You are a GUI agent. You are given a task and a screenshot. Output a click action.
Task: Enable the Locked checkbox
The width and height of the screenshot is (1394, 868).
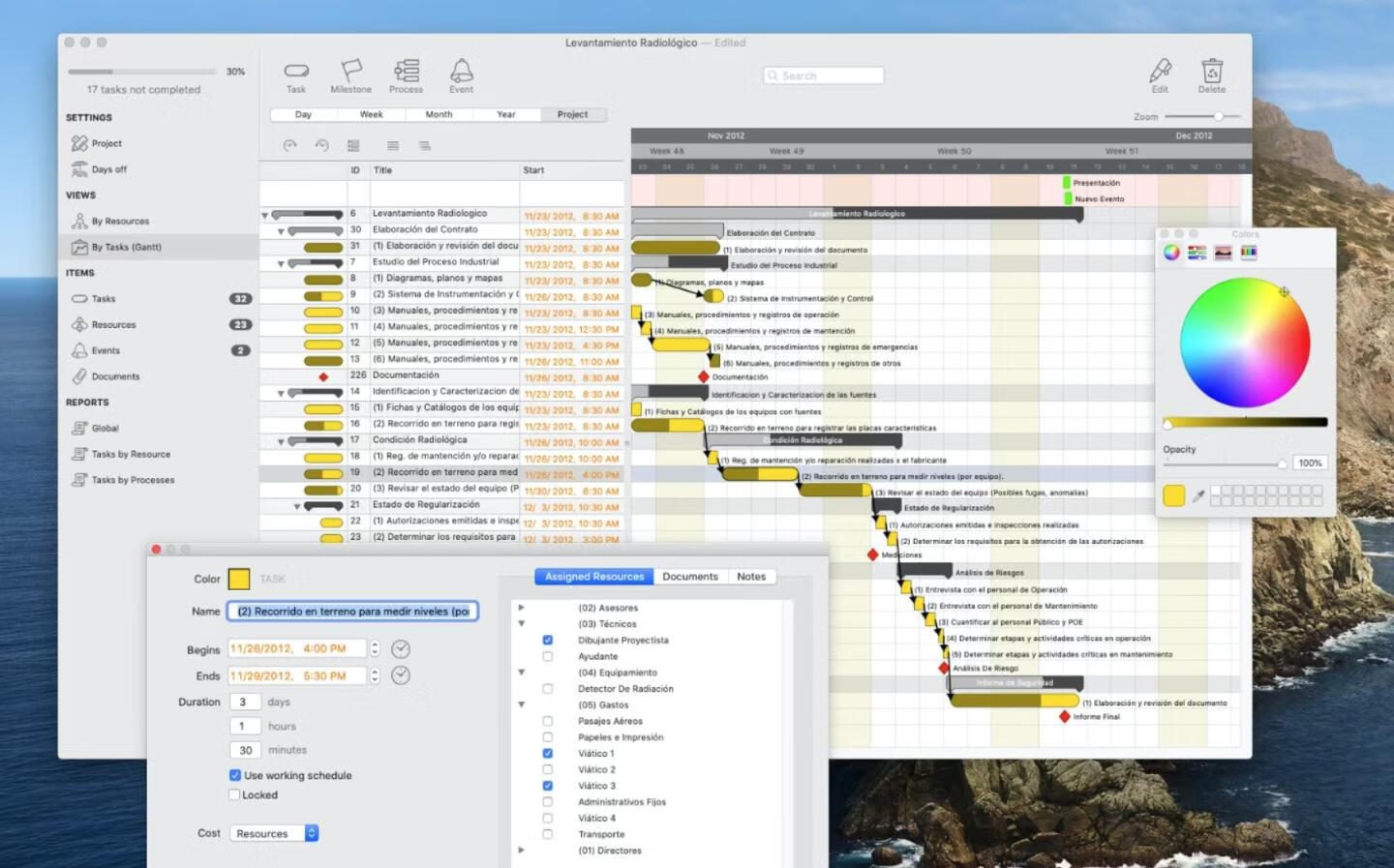click(234, 795)
